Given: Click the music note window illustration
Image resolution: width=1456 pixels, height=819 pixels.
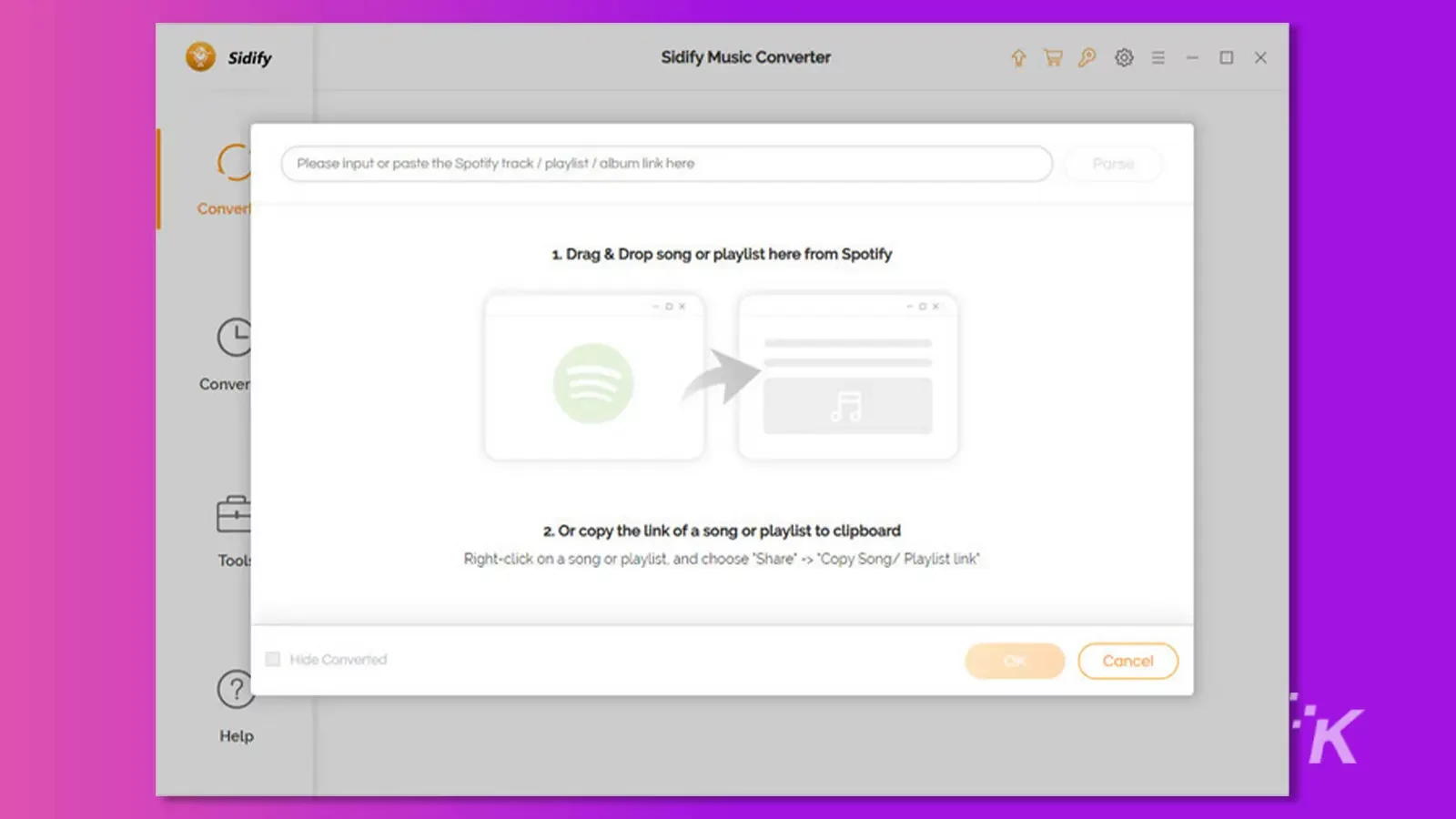Looking at the screenshot, I should pos(848,376).
